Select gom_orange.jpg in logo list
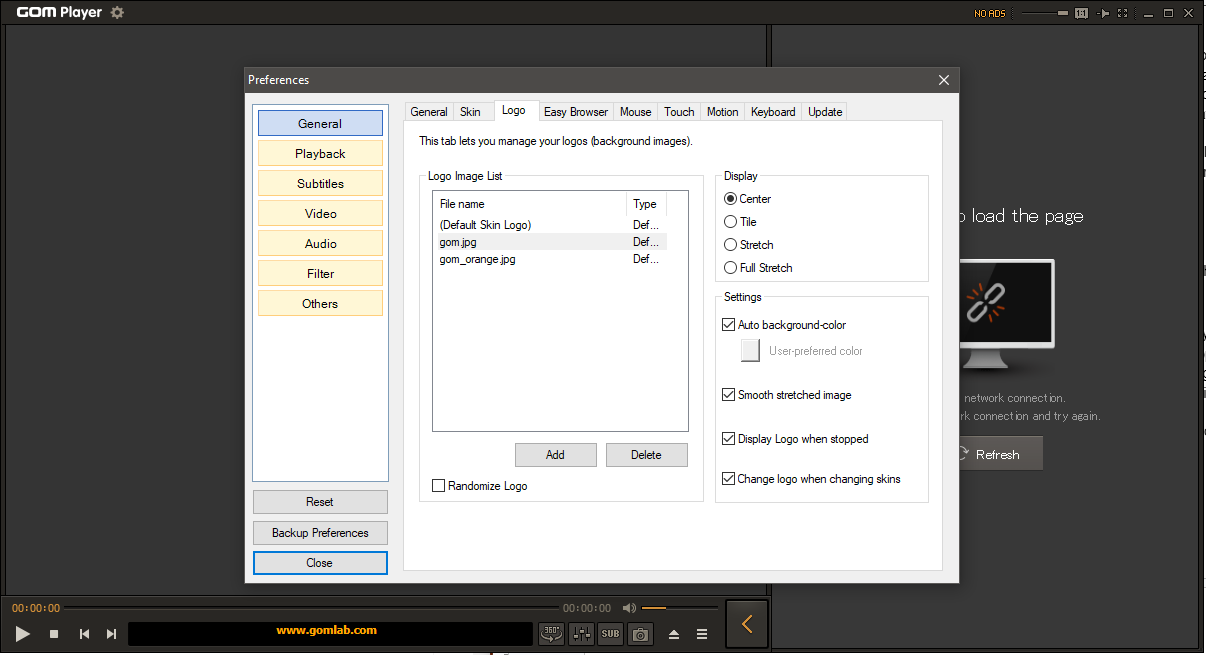The height and width of the screenshot is (655, 1206). pos(550,259)
